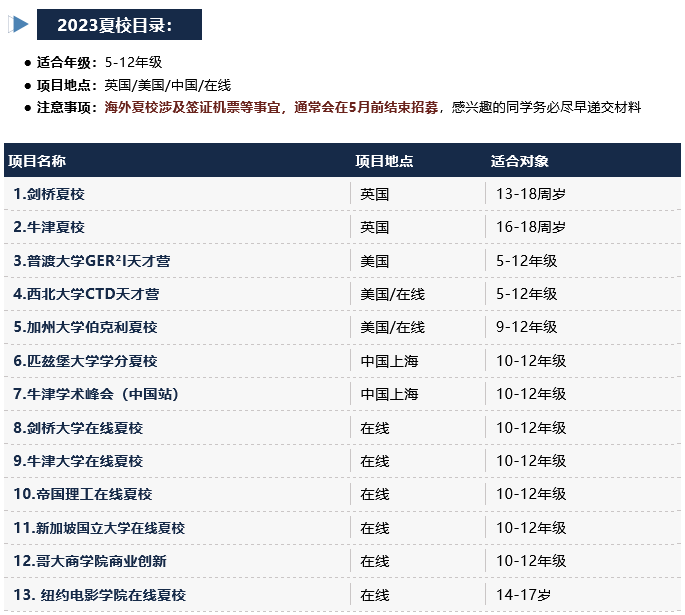Click the 感兴趣的同学务必尽早递交材料 text
The image size is (685, 615).
pyautogui.click(x=546, y=107)
